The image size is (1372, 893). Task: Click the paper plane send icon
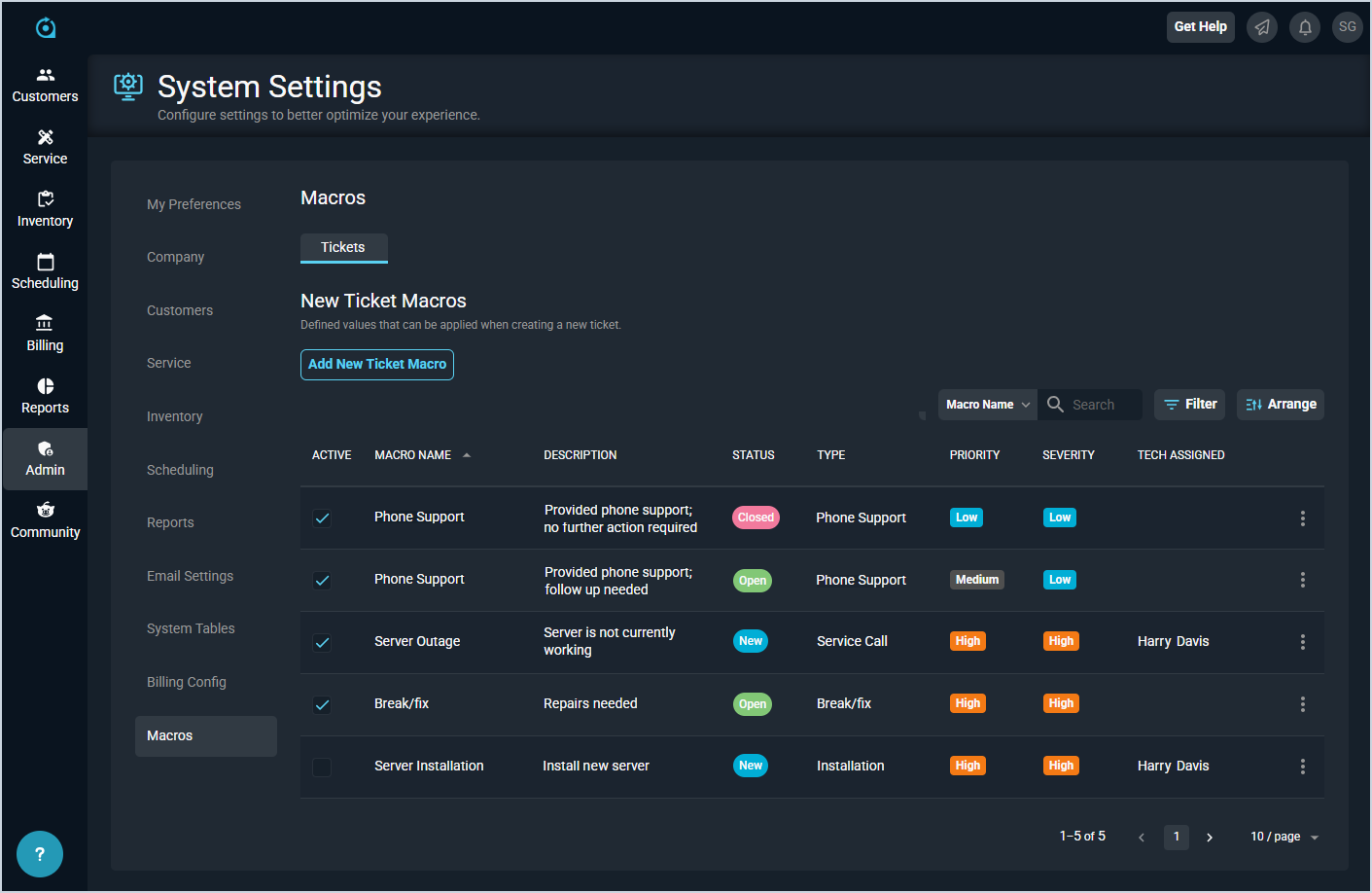click(x=1262, y=27)
